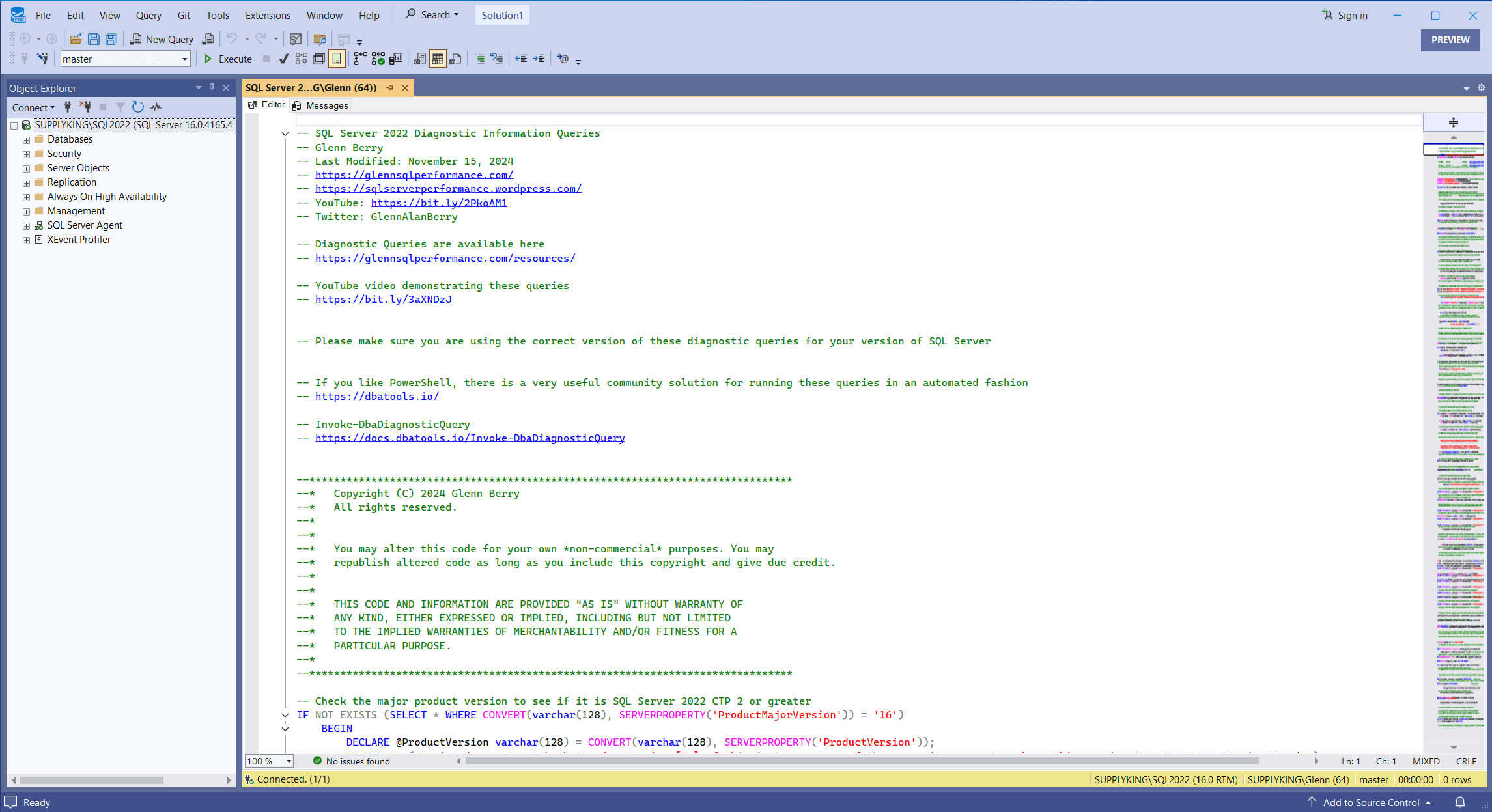The width and height of the screenshot is (1492, 812).
Task: Open Activity Monitor from the toolbar
Action: pos(295,39)
